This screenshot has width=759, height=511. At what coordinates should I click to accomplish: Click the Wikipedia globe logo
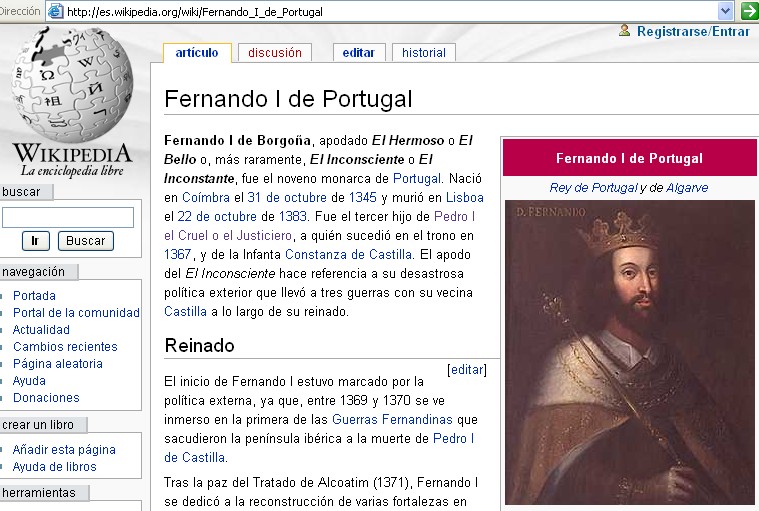(73, 85)
